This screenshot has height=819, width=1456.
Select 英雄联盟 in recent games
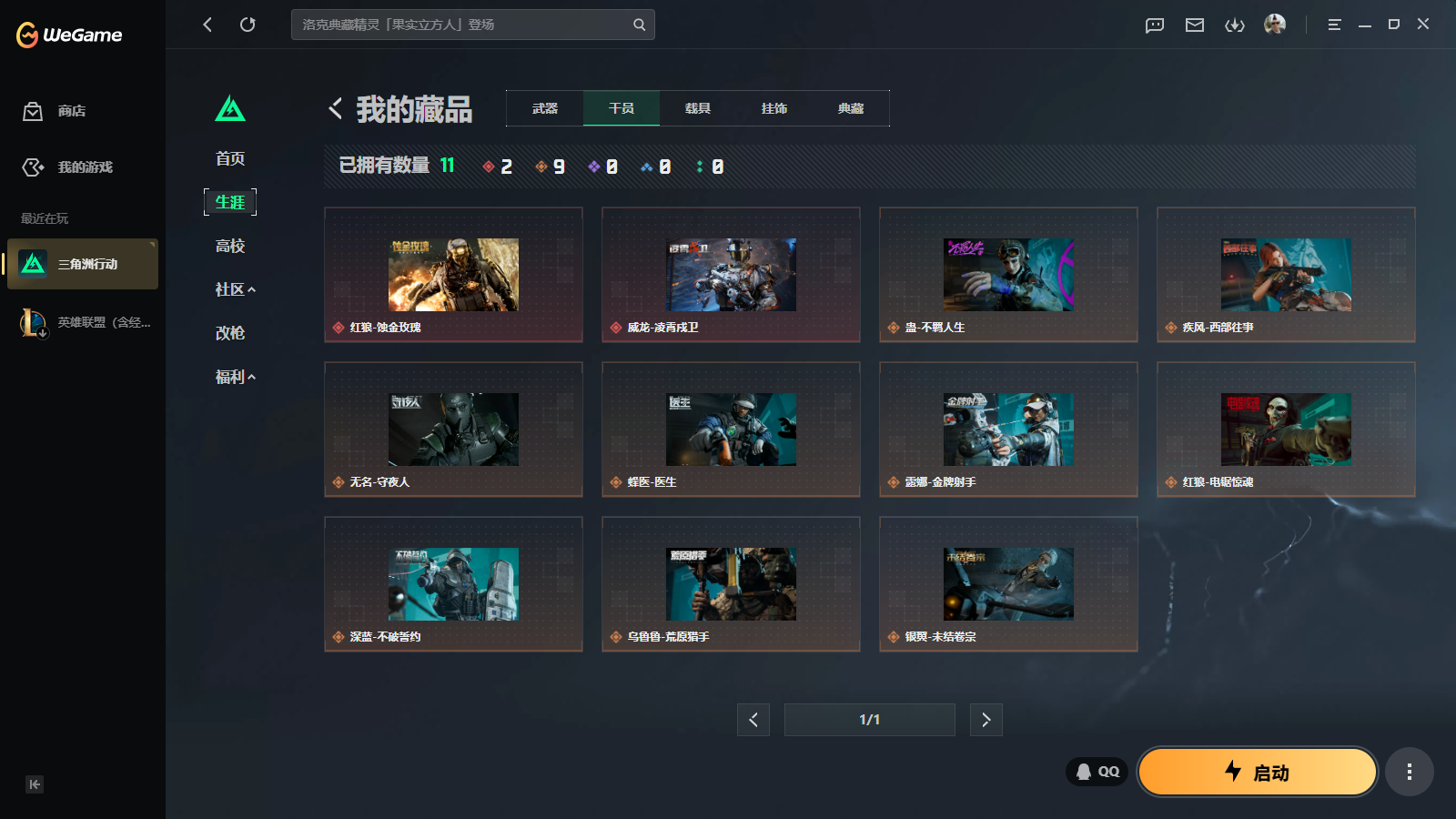click(83, 322)
